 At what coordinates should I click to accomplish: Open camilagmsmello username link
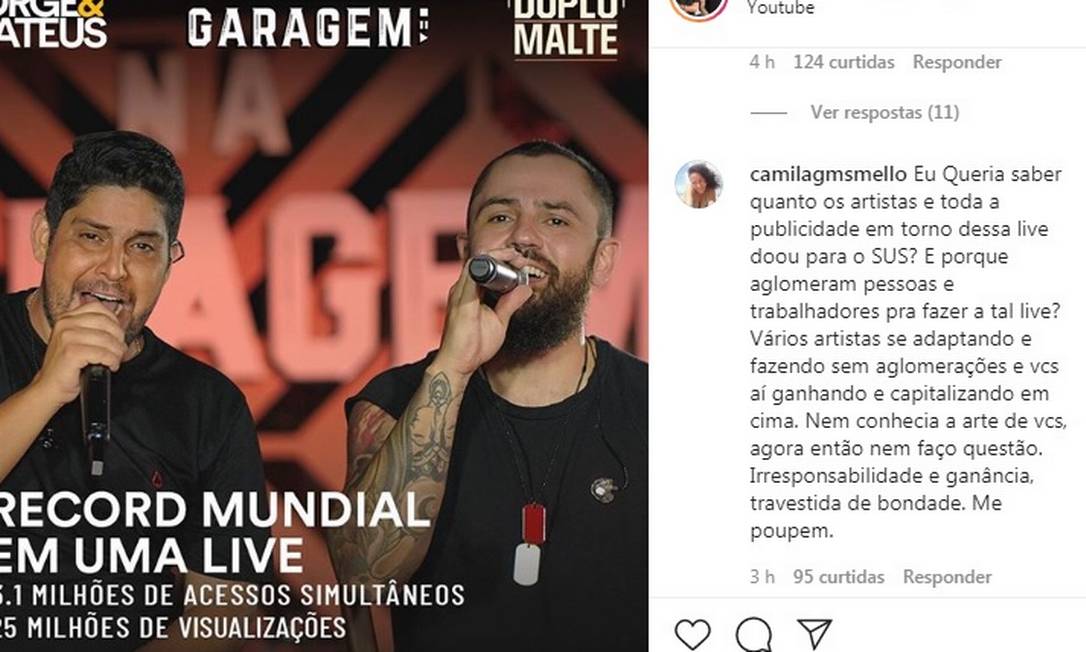pos(828,174)
